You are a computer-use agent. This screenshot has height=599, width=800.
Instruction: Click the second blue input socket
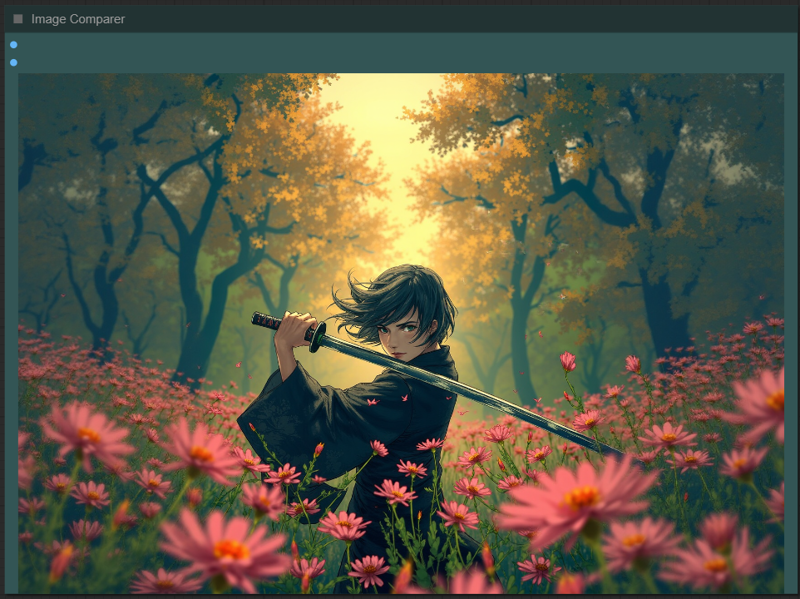pyautogui.click(x=14, y=63)
